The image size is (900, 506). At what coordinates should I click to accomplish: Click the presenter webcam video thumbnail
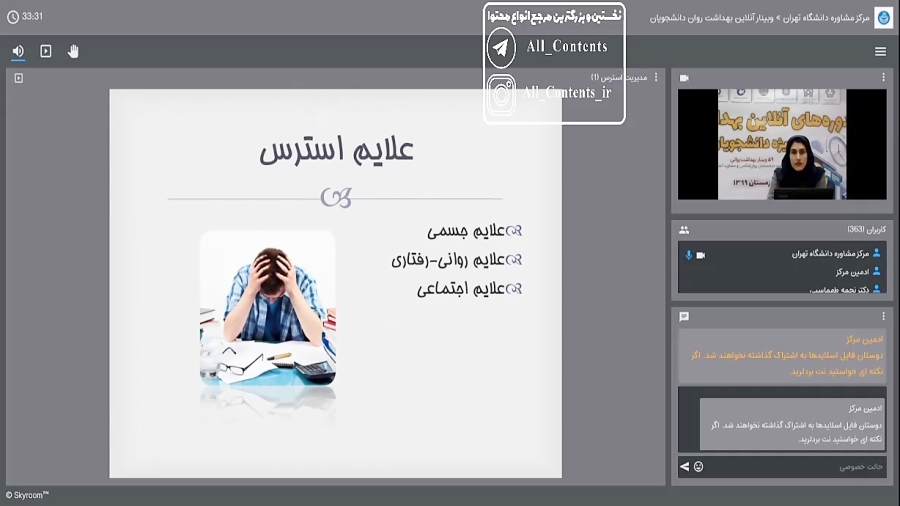(x=782, y=144)
